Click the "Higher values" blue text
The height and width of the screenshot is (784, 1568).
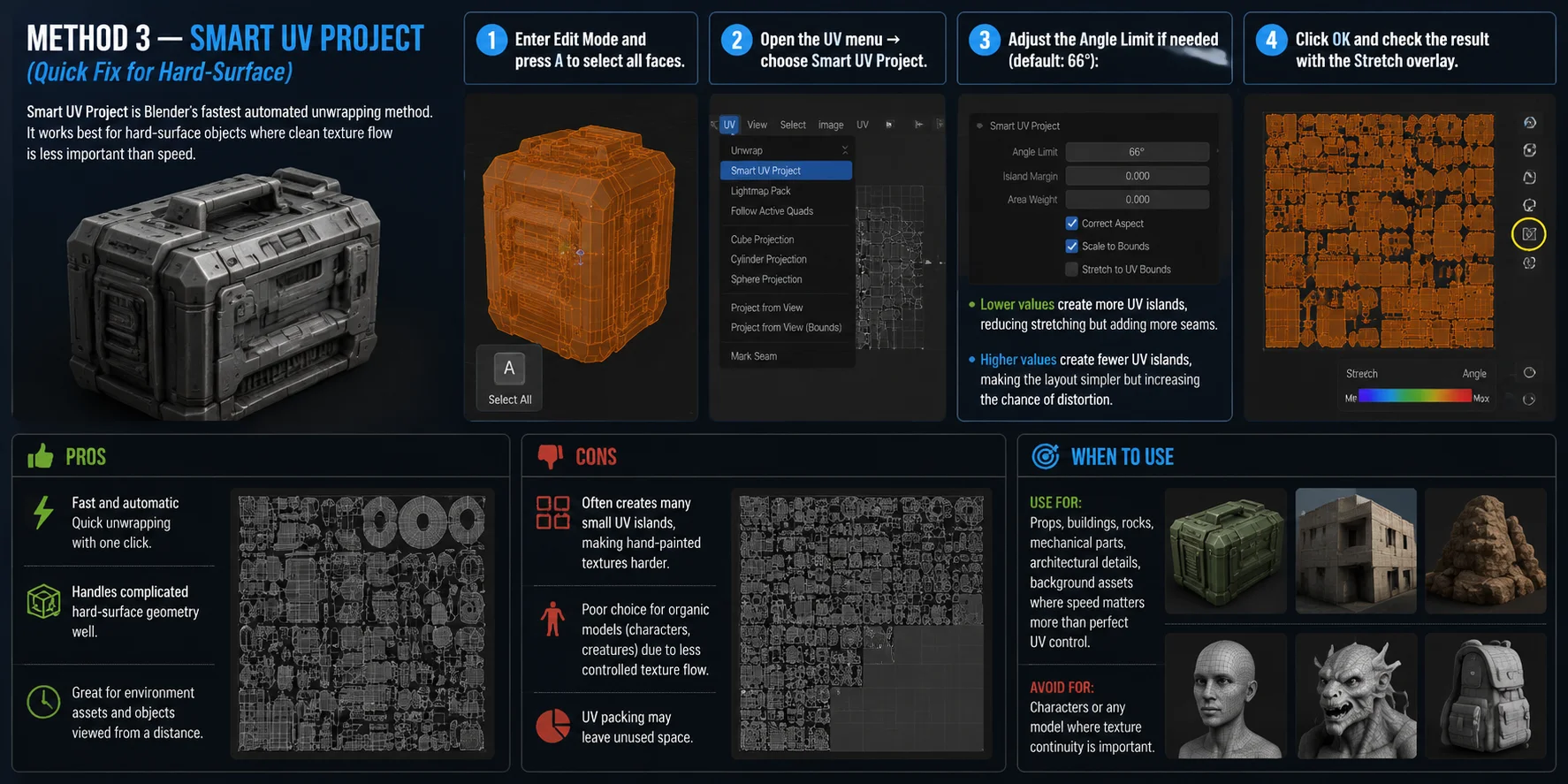click(x=1018, y=360)
